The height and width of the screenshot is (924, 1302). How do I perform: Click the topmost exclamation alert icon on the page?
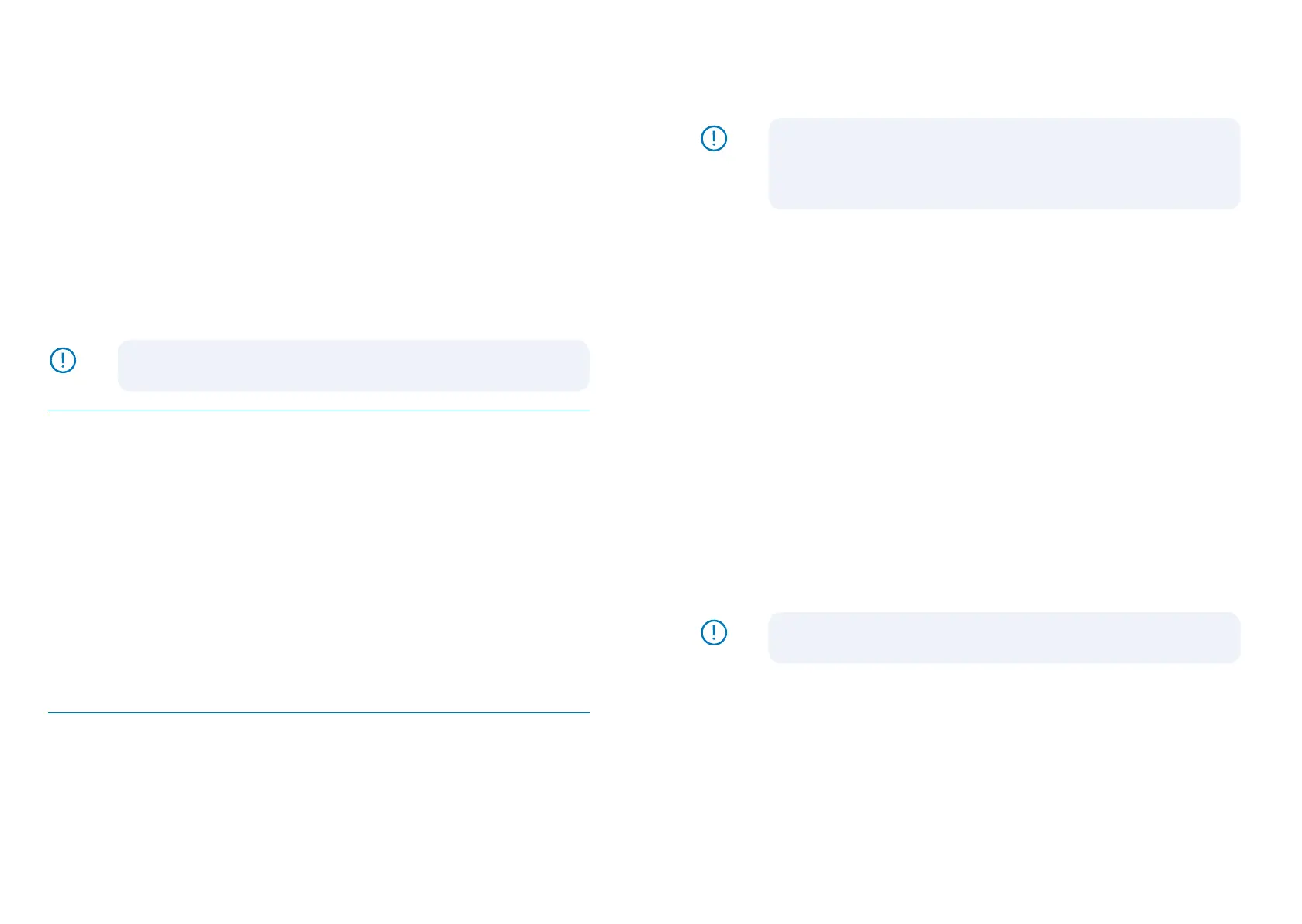point(714,139)
